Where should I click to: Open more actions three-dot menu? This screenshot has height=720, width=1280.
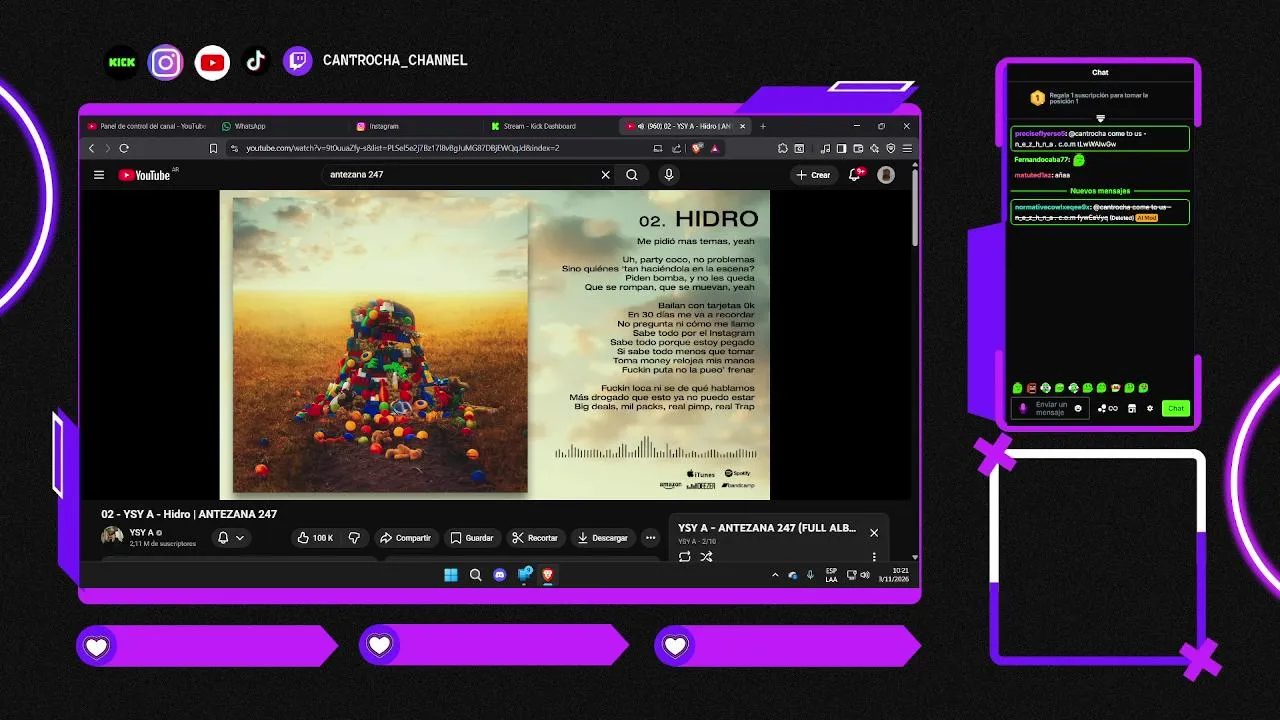[651, 538]
